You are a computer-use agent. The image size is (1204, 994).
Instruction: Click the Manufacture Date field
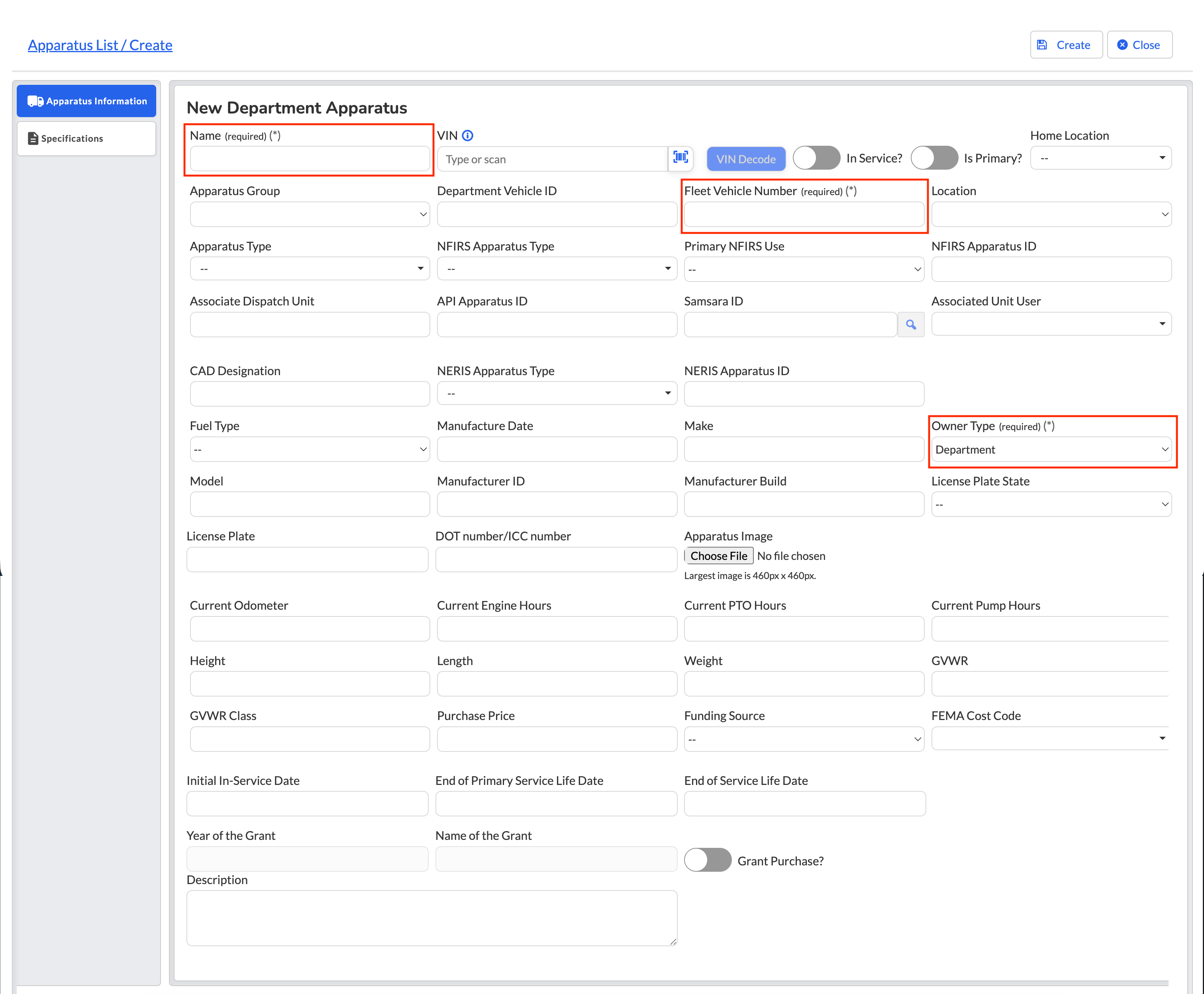(557, 450)
